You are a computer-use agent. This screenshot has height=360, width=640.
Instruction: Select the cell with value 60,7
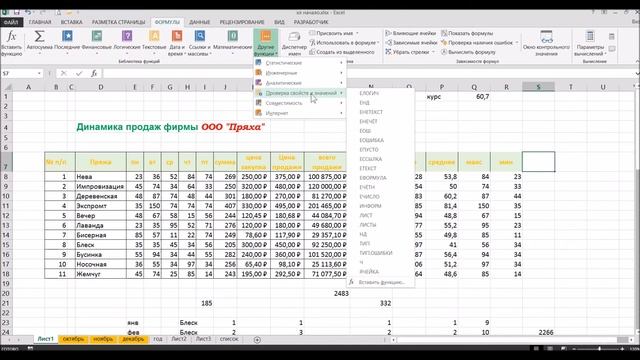(x=474, y=97)
